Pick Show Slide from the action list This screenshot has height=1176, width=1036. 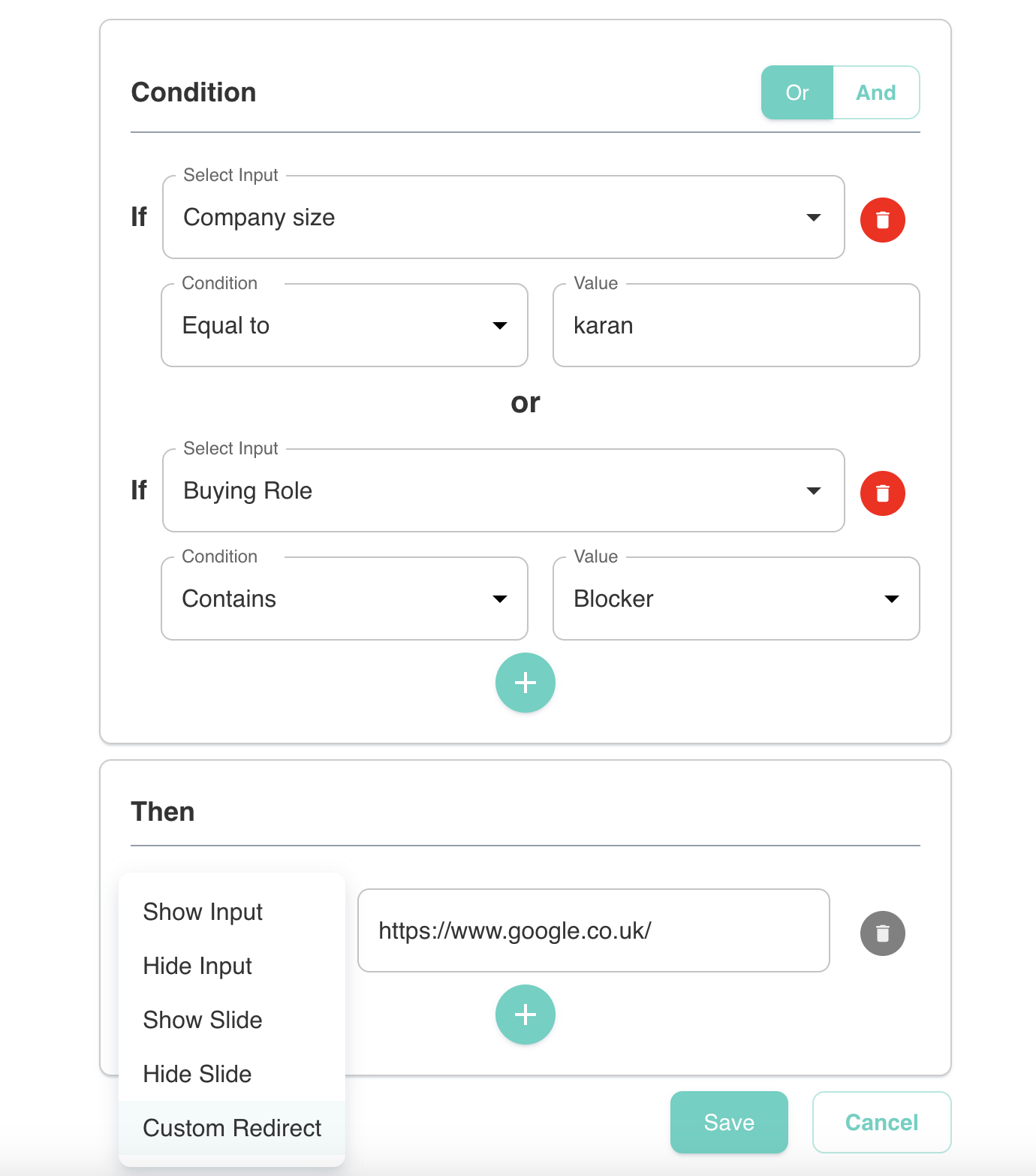(x=203, y=1020)
